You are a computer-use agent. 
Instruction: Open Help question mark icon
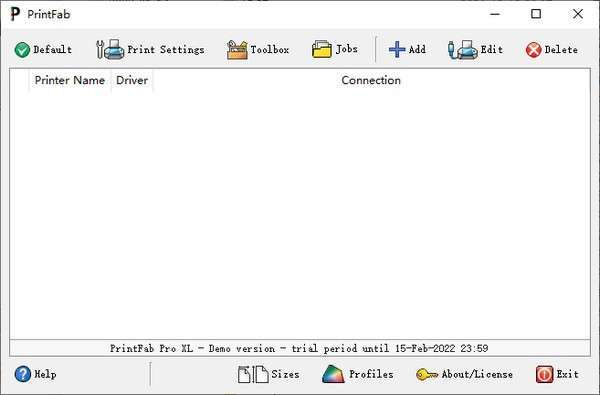[x=23, y=374]
